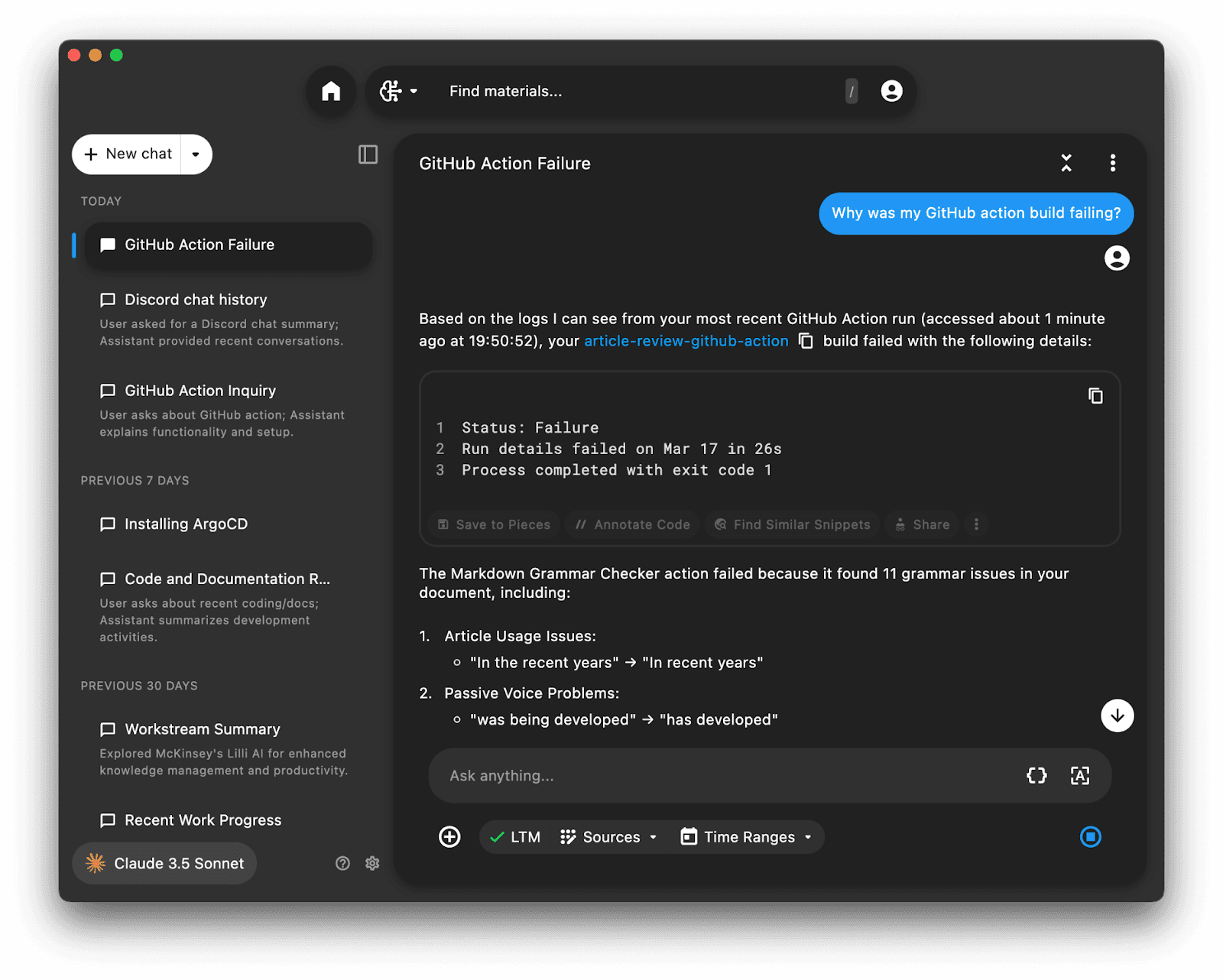The height and width of the screenshot is (980, 1223).
Task: Click the 'Status: Failure' code line
Action: click(x=530, y=427)
